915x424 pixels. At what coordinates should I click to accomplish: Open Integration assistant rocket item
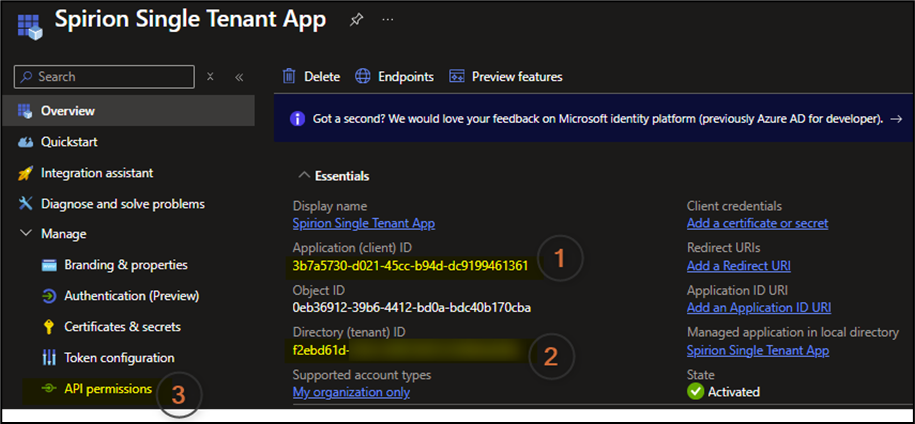(x=96, y=173)
